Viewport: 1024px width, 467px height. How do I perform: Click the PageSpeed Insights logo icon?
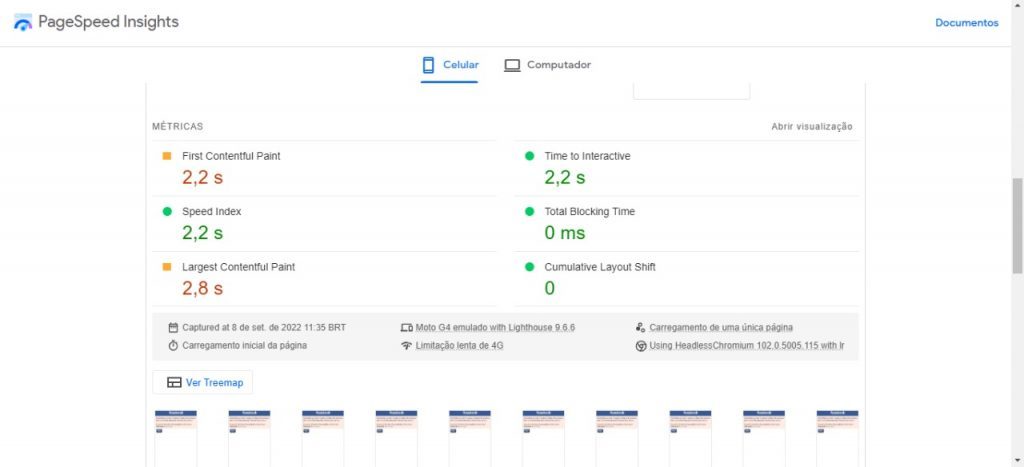point(22,22)
